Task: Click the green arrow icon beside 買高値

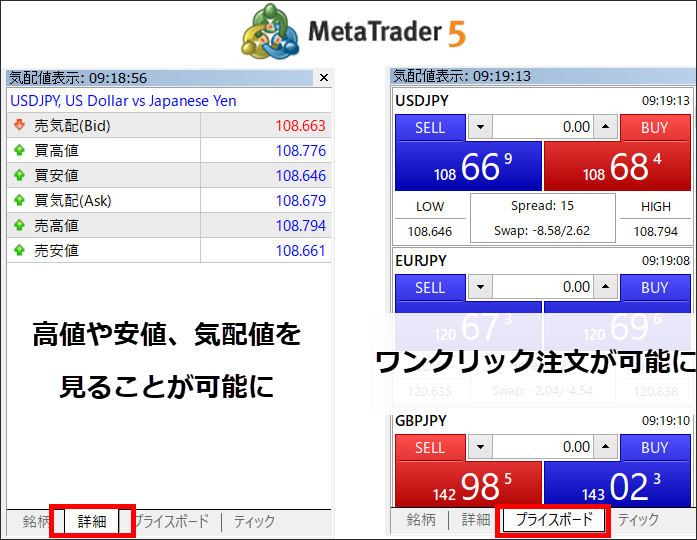Action: pos(18,151)
